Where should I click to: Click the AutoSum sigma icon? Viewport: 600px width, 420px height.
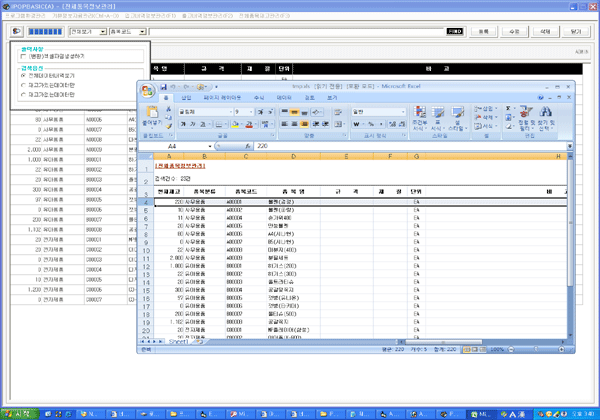point(508,109)
